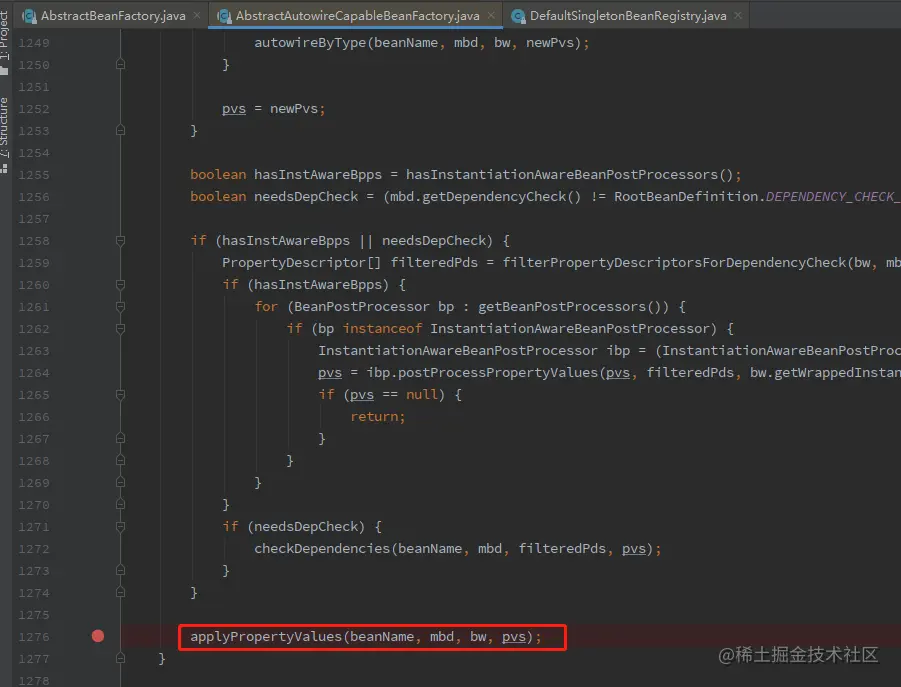Screen dimensions: 901x687
Task: Close the DefaultSingletonBeanRegistry.java tab
Action: [x=738, y=16]
